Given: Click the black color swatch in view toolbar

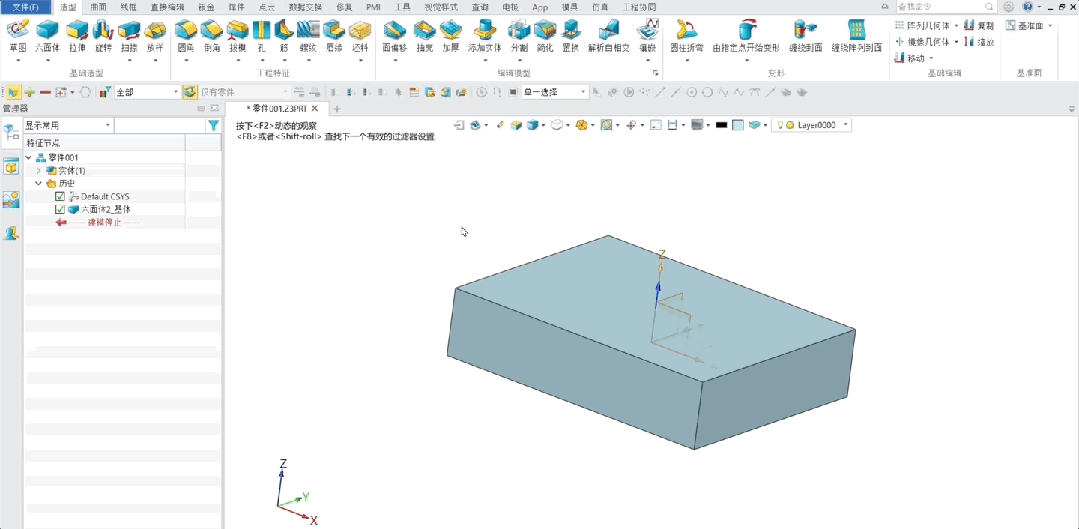Looking at the screenshot, I should tap(721, 125).
